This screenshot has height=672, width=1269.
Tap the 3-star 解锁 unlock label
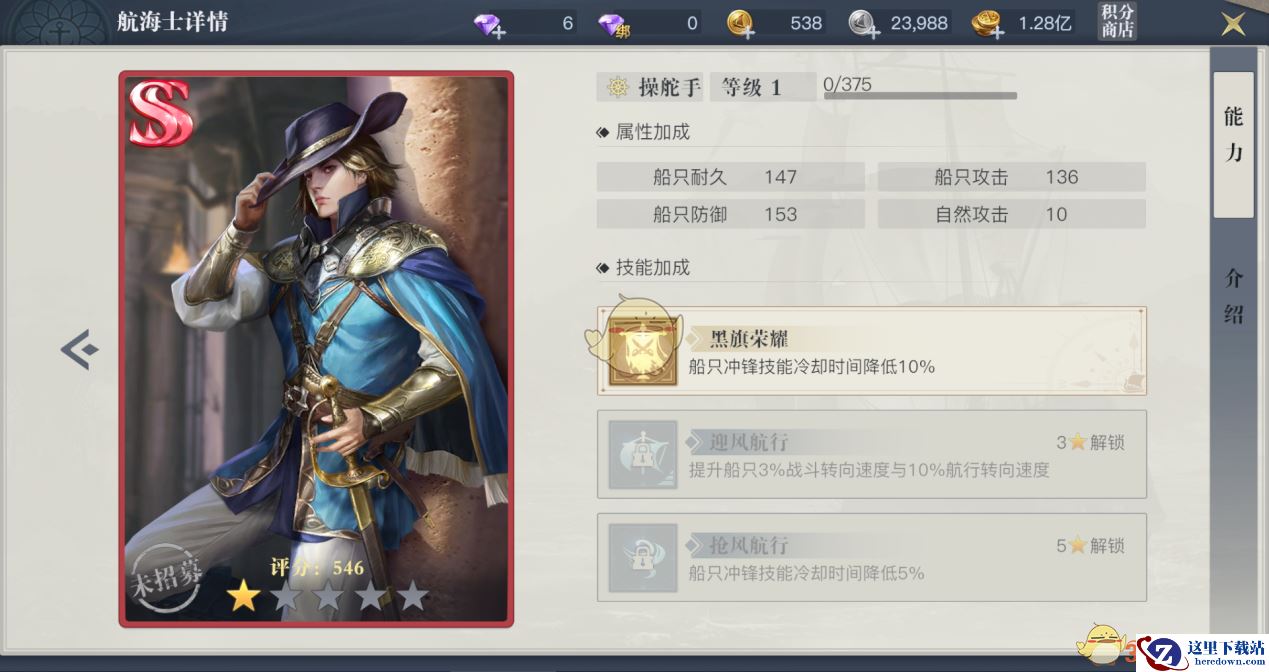pos(1091,443)
